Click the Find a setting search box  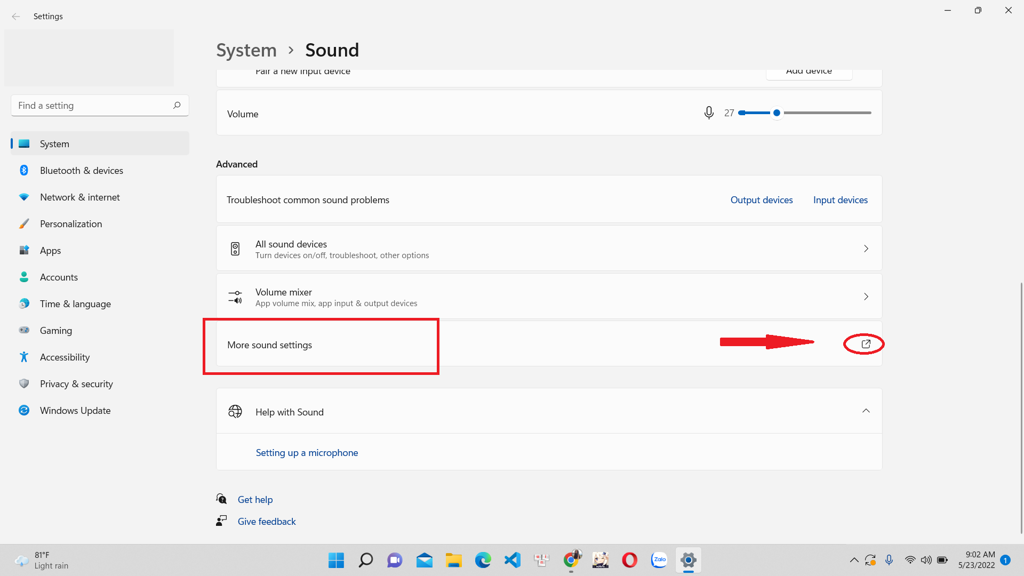point(100,106)
